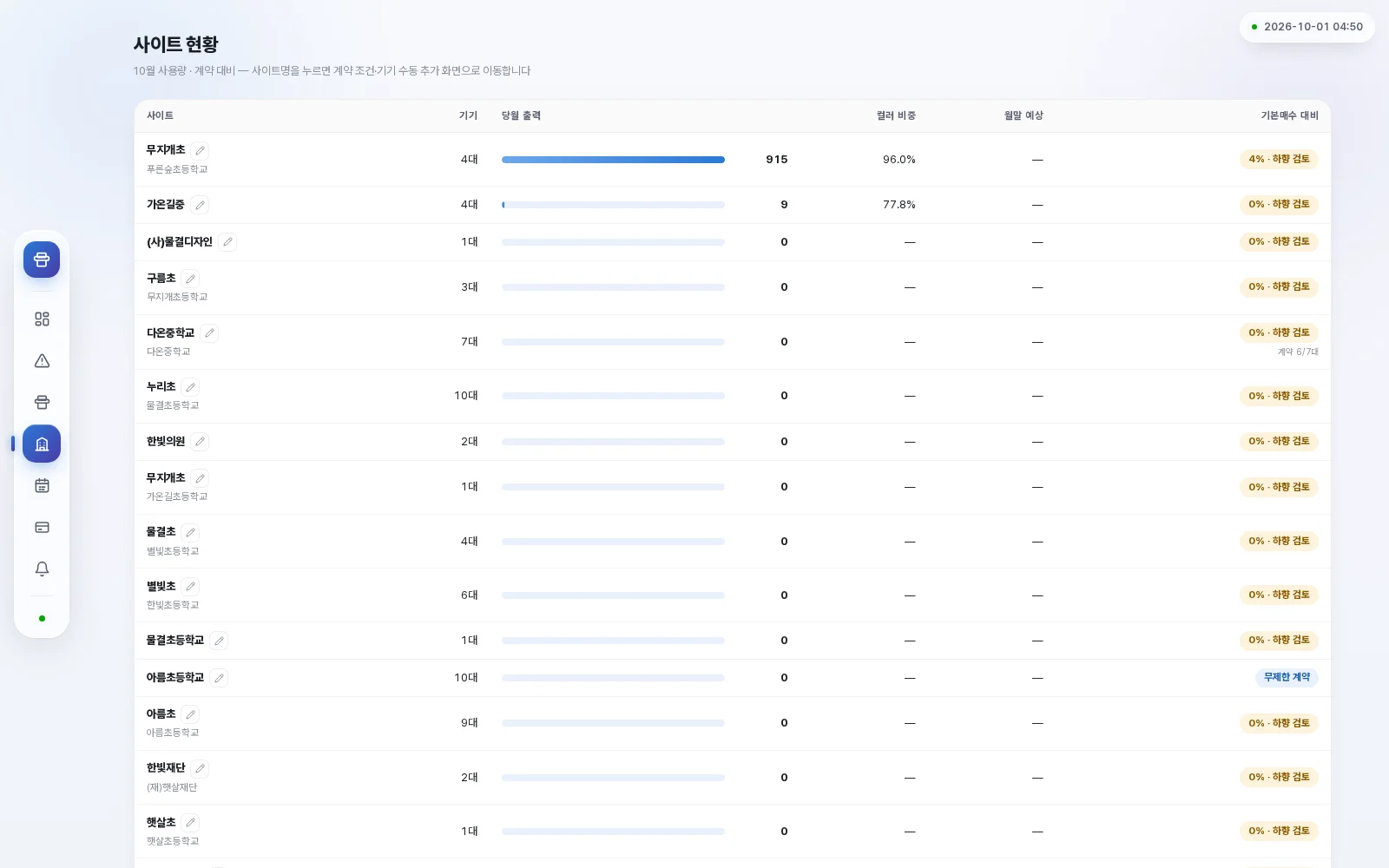Select the active building sites icon
The height and width of the screenshot is (868, 1389).
(42, 444)
